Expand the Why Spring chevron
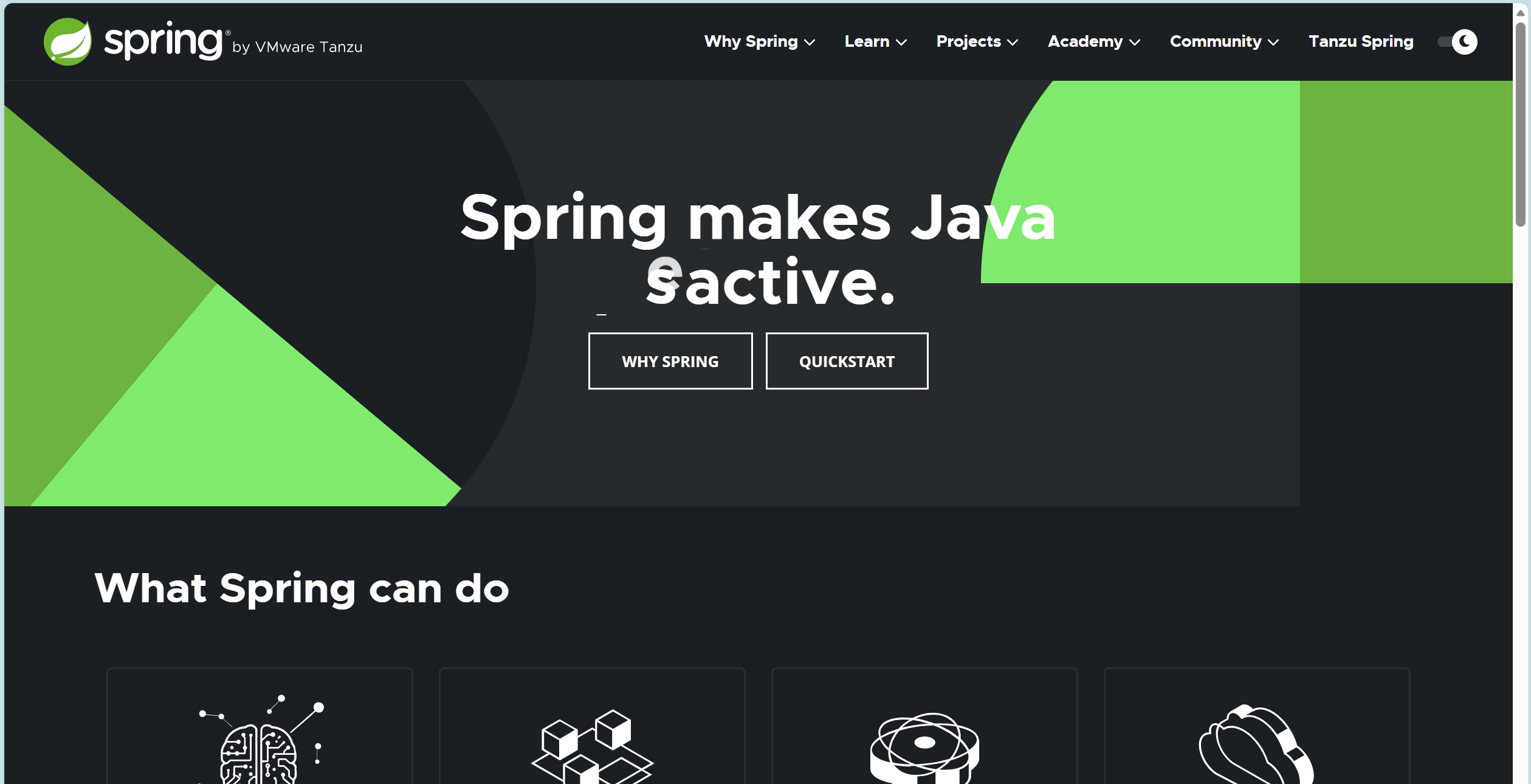The width and height of the screenshot is (1531, 784). pyautogui.click(x=810, y=43)
